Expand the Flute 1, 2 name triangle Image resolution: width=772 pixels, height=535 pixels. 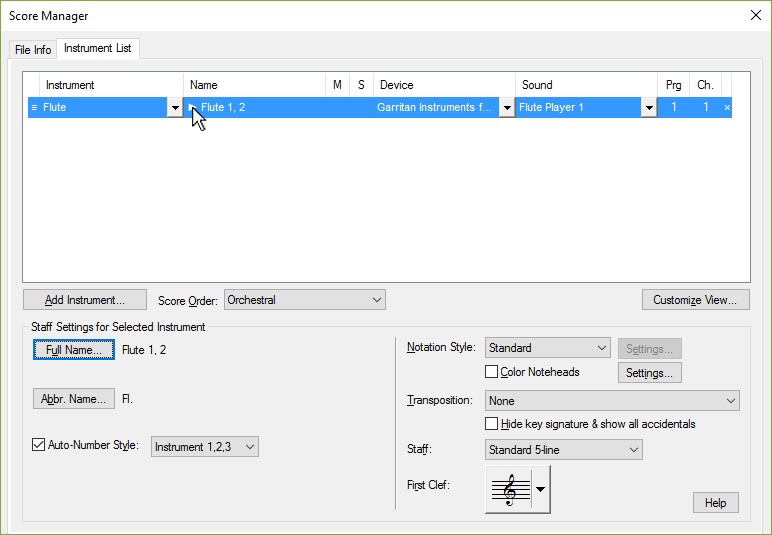coord(193,107)
